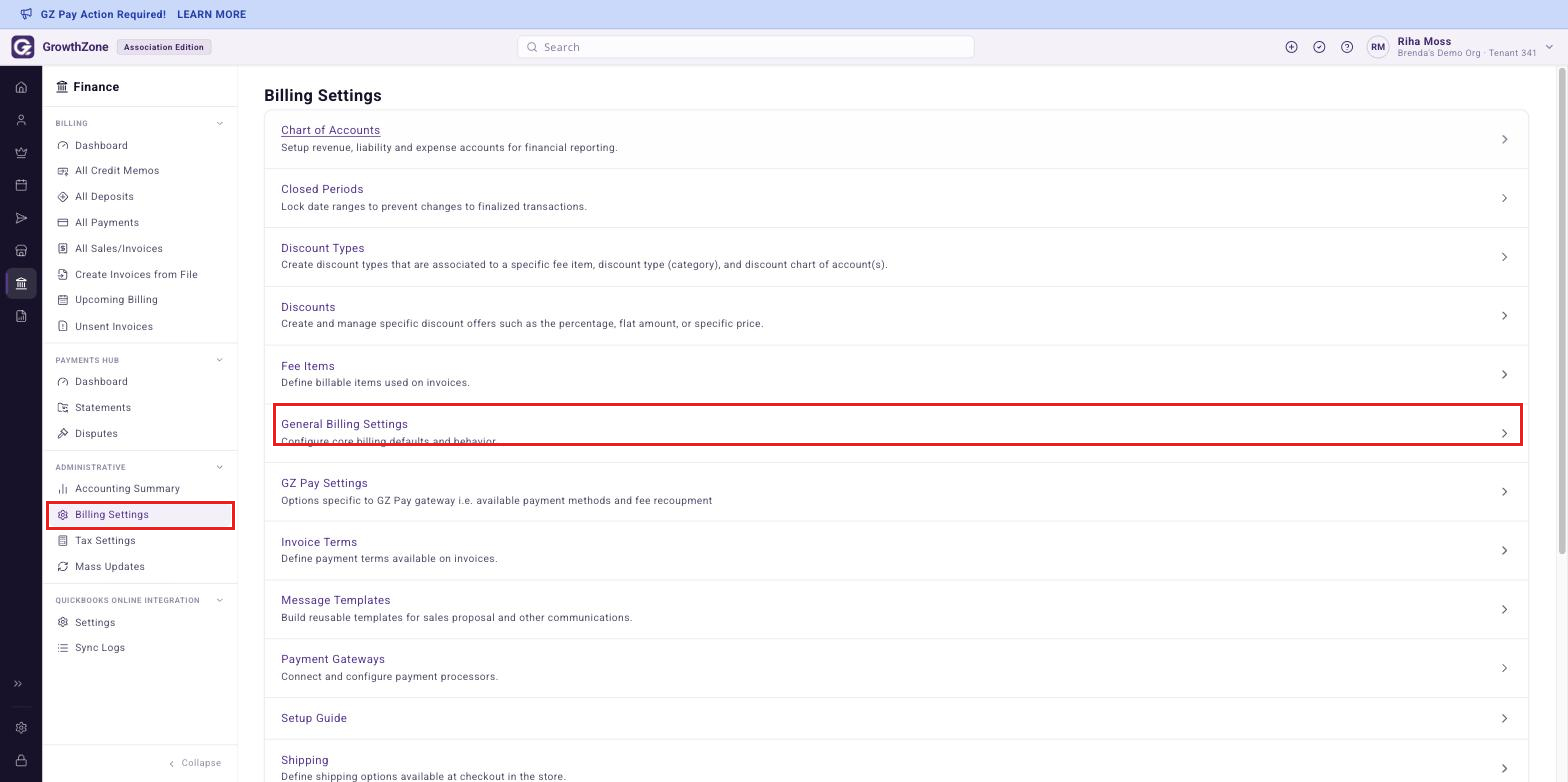The image size is (1568, 782).
Task: Open the Membership crown icon in left rail
Action: tap(21, 153)
